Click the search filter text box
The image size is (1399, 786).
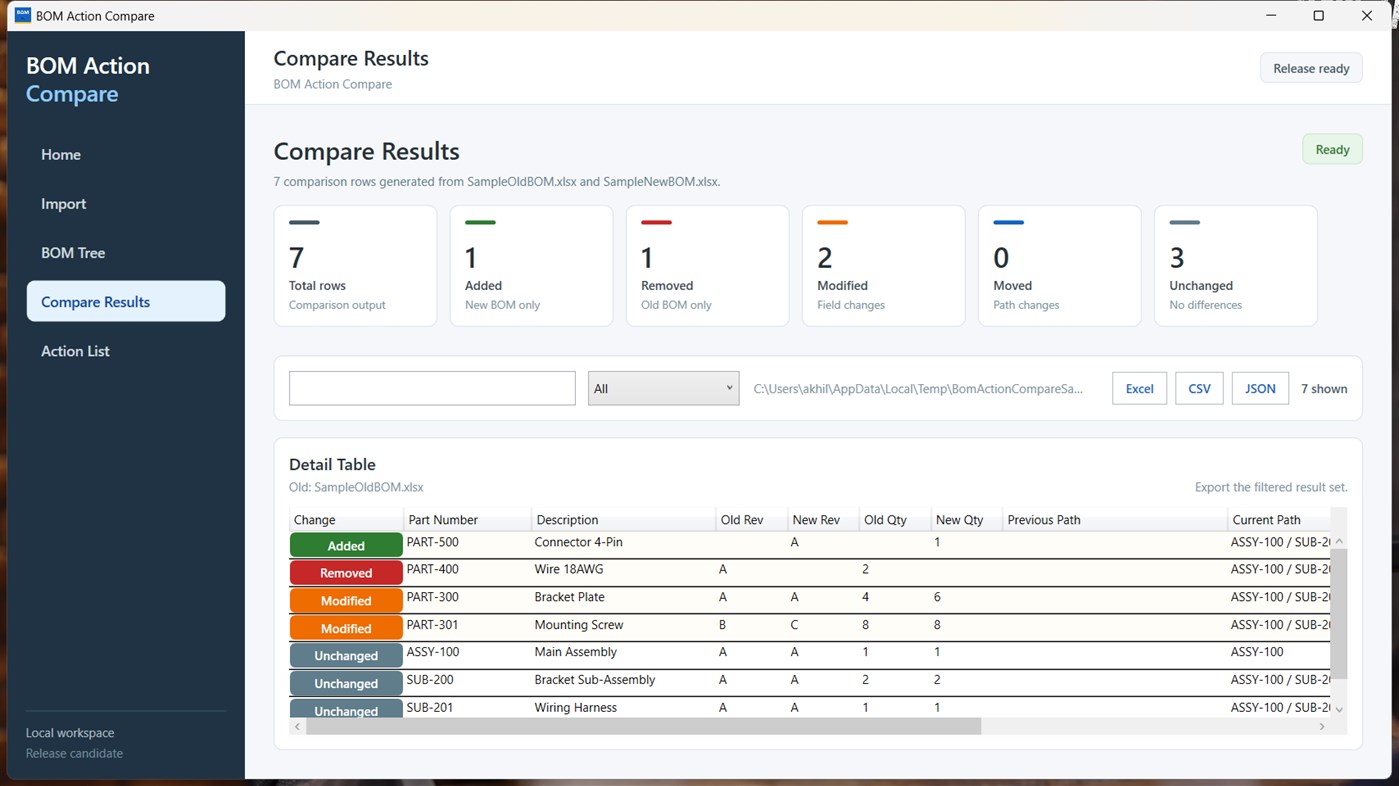pyautogui.click(x=432, y=388)
